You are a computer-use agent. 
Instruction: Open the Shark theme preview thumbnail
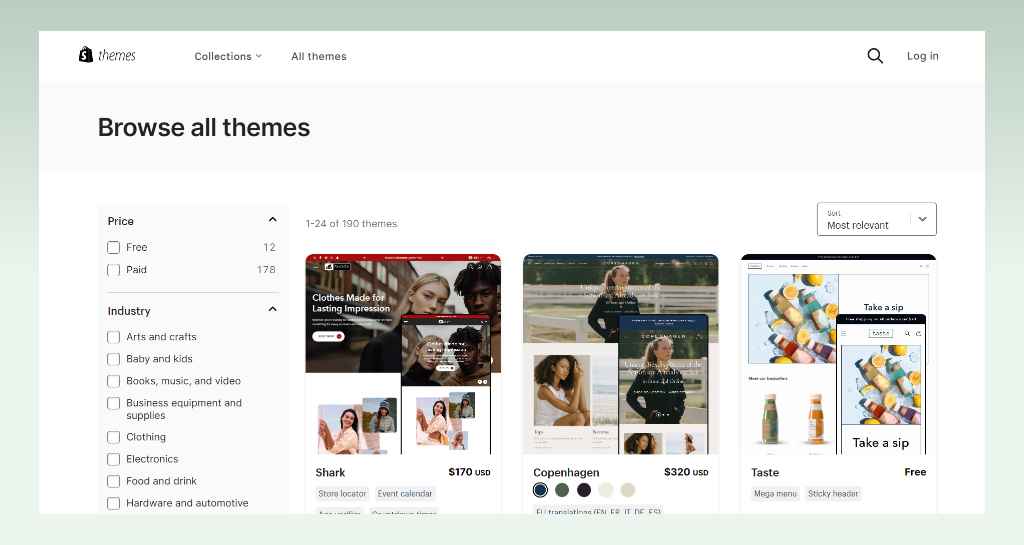[403, 354]
